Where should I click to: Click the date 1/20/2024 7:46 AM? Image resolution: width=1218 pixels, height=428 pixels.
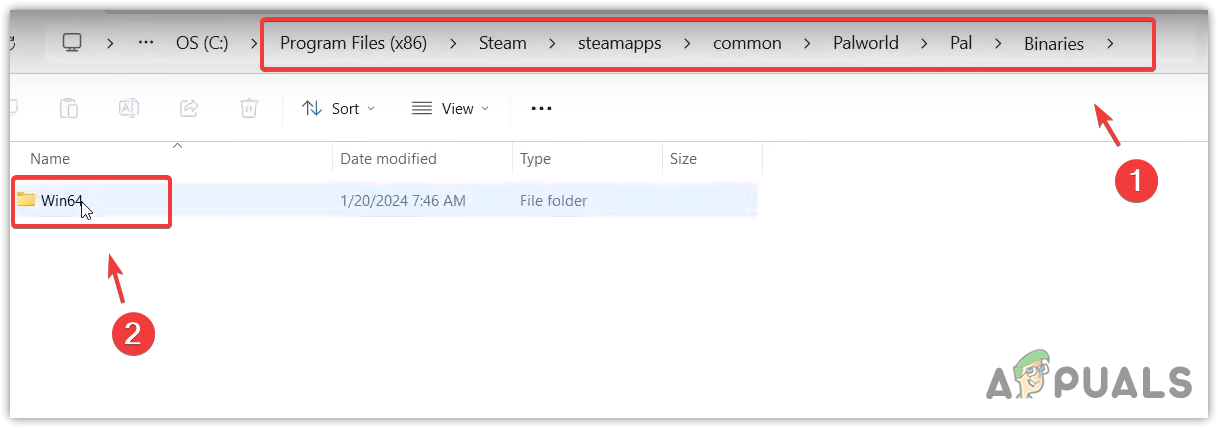point(403,200)
